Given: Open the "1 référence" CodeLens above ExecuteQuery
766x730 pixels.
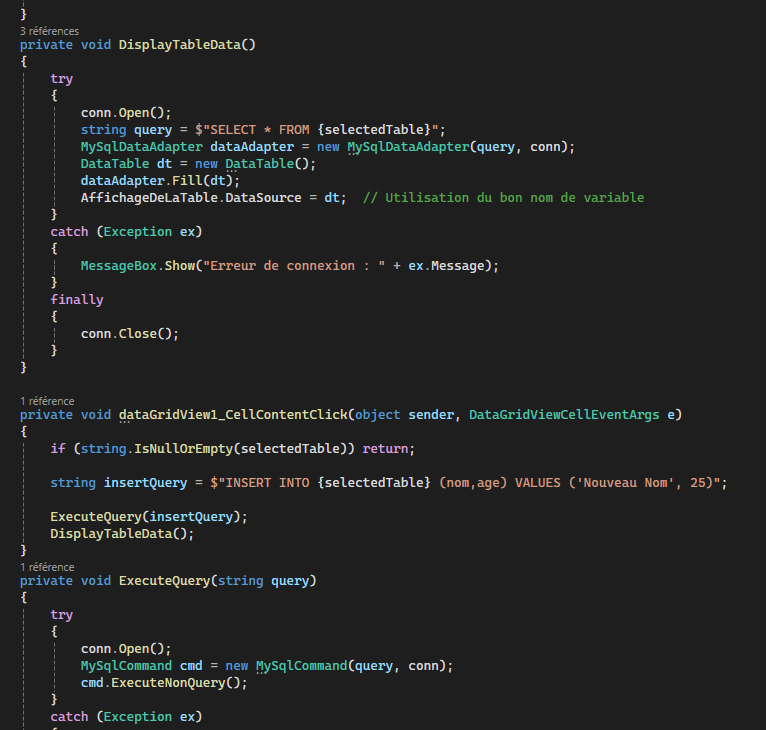Looking at the screenshot, I should click(47, 567).
